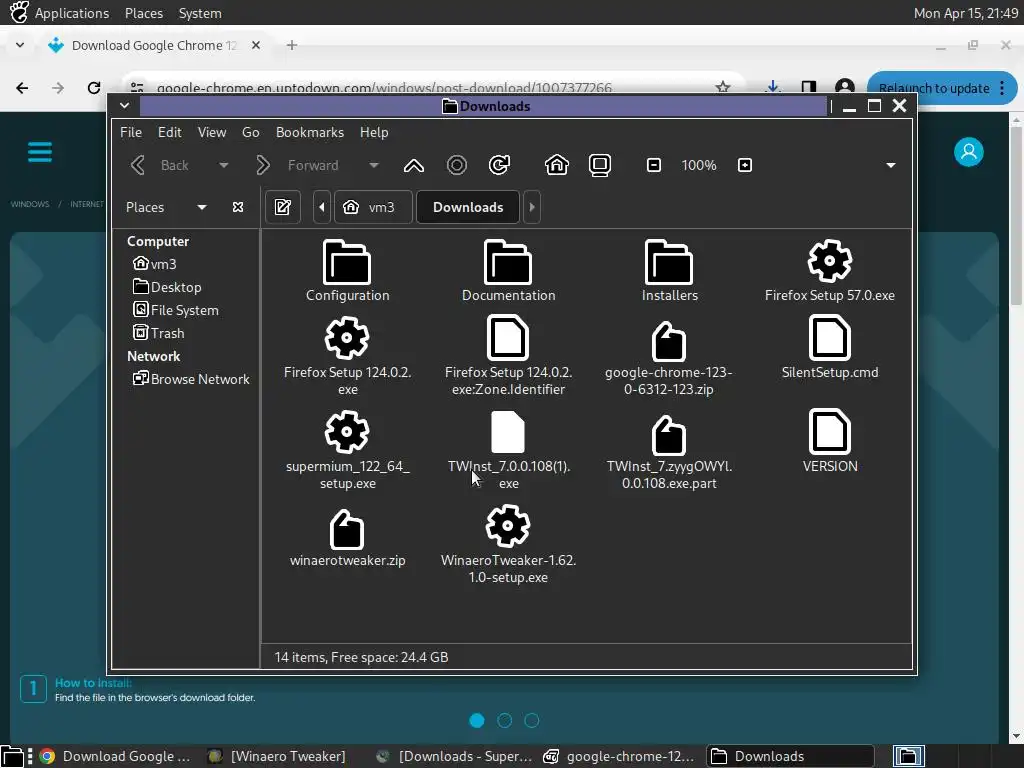Image resolution: width=1024 pixels, height=768 pixels.
Task: Select supermium_122_64_setup.exe icon
Action: point(347,432)
